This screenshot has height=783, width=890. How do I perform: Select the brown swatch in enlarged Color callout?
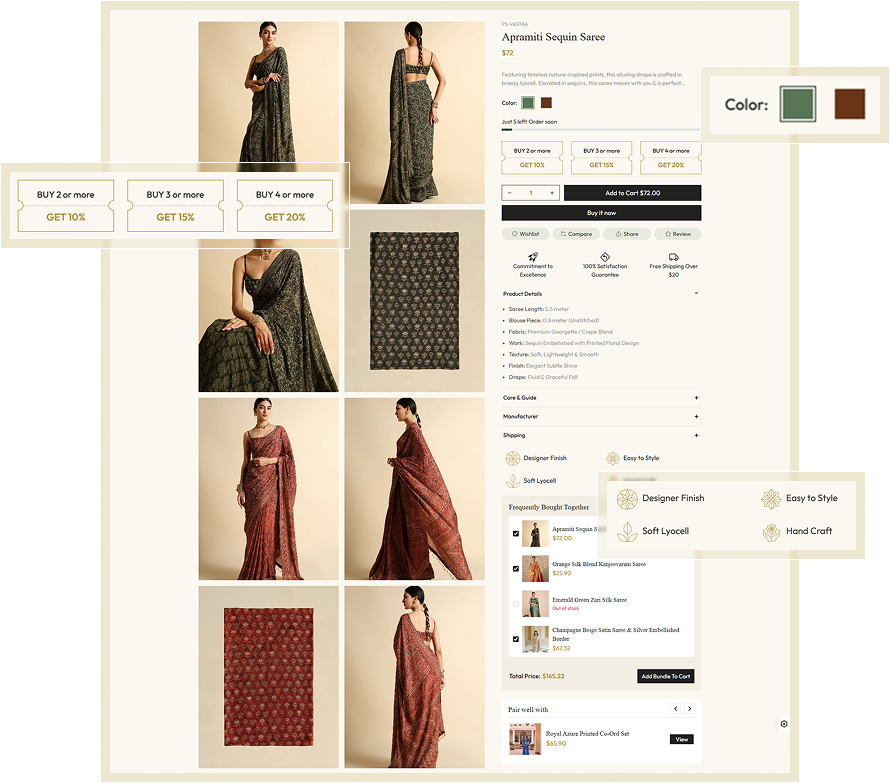[850, 104]
